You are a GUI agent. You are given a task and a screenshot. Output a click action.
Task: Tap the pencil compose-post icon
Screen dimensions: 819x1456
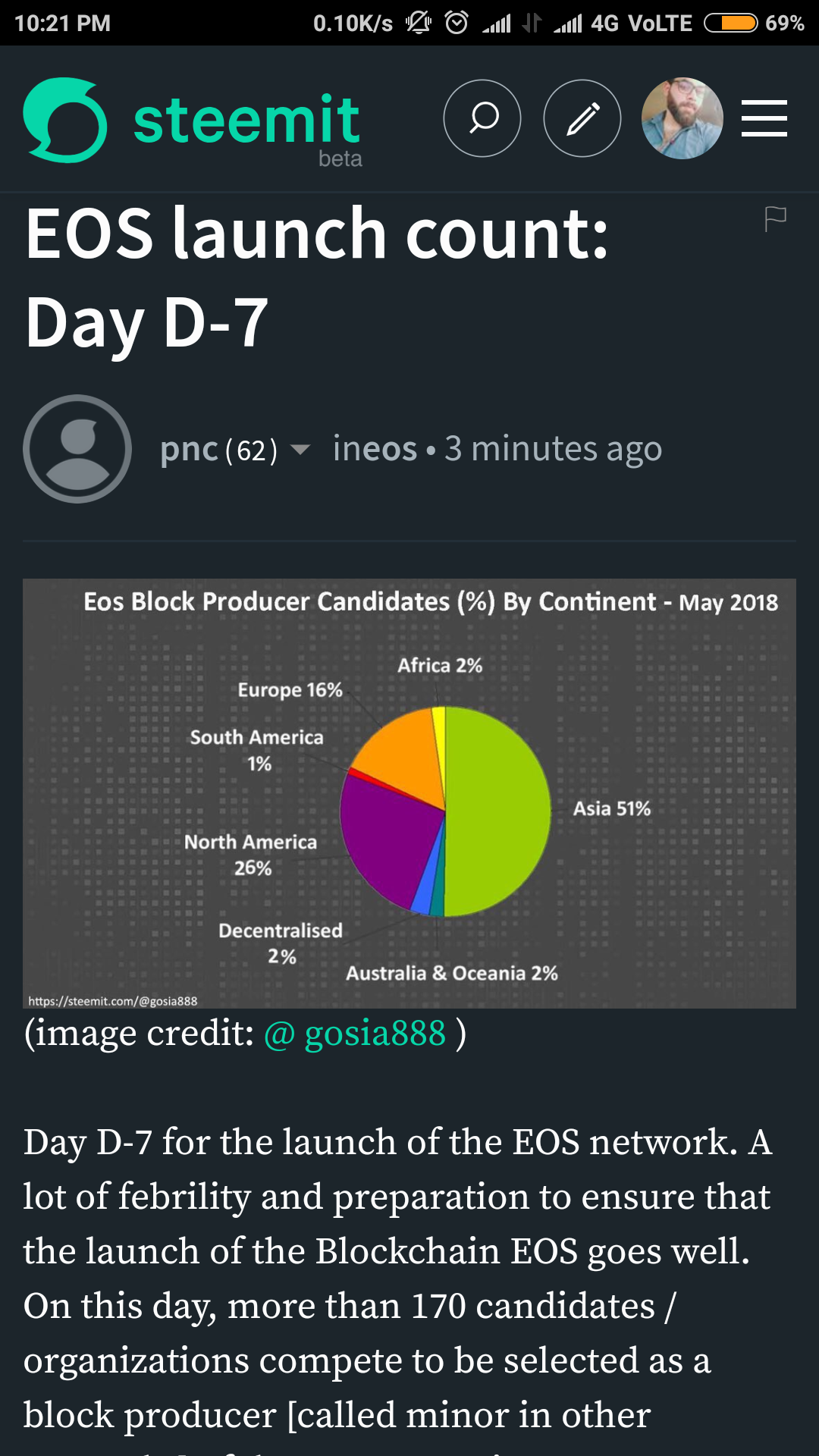point(582,118)
